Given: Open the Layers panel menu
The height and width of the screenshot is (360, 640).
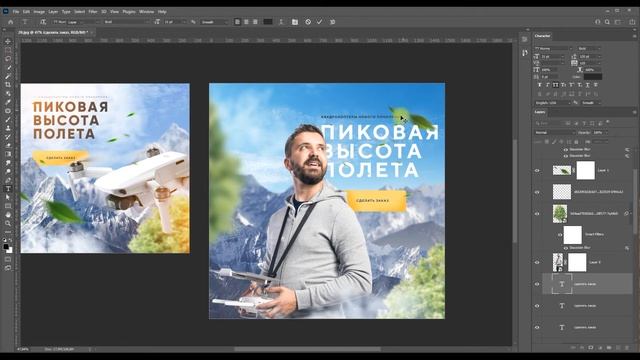Looking at the screenshot, I should 634,112.
